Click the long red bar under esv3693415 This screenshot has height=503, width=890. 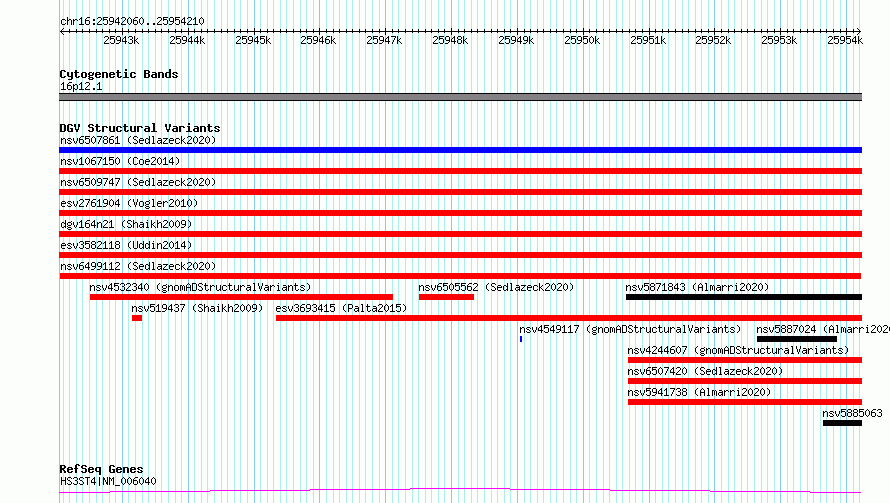[x=569, y=318]
